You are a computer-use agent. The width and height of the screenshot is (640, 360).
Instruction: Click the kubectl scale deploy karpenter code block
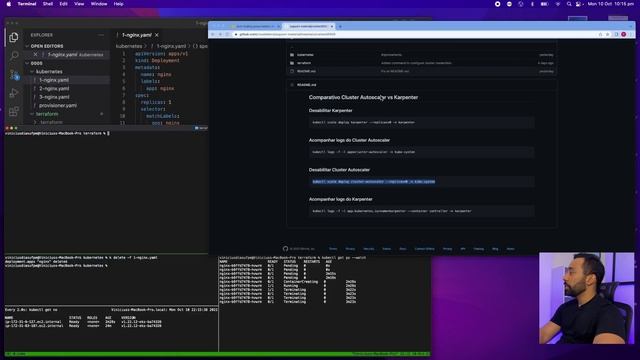(x=421, y=122)
